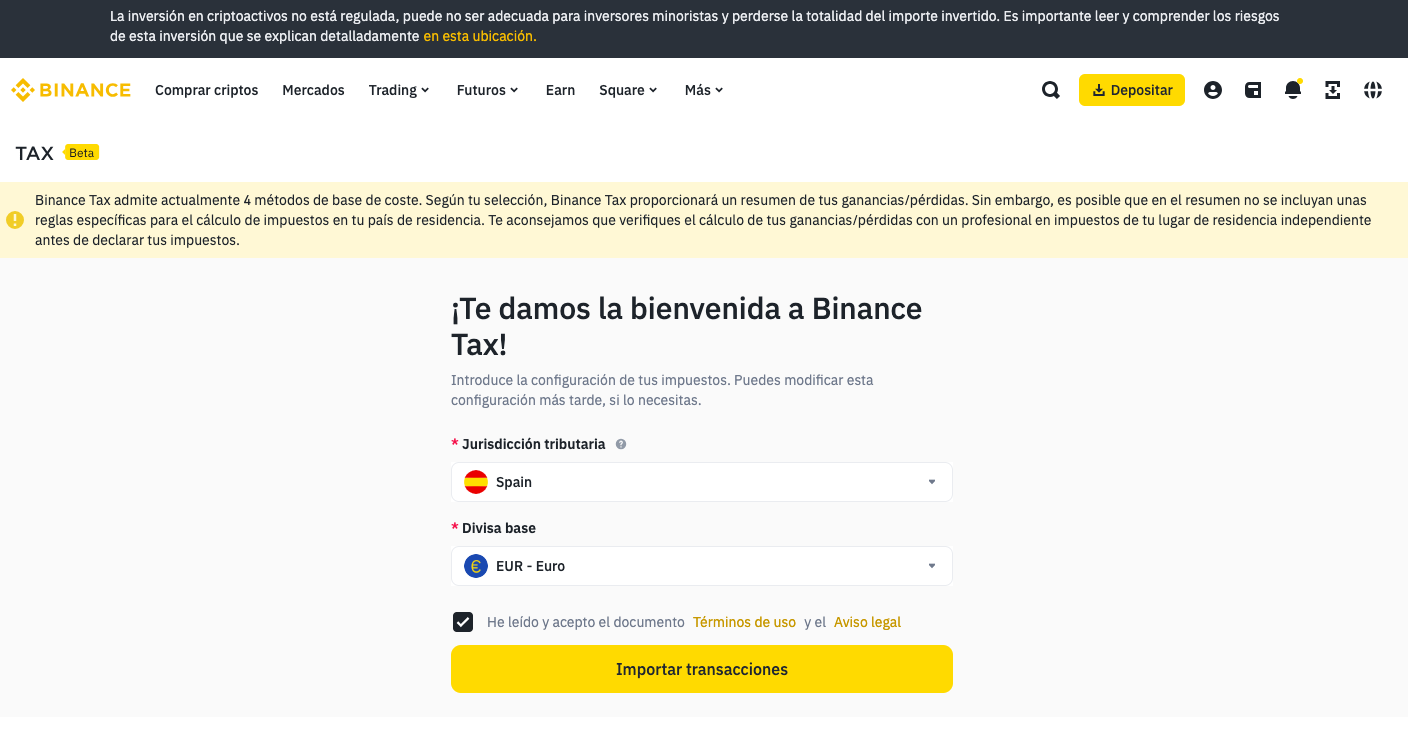Image resolution: width=1408 pixels, height=734 pixels.
Task: Open the user profile icon
Action: (x=1213, y=90)
